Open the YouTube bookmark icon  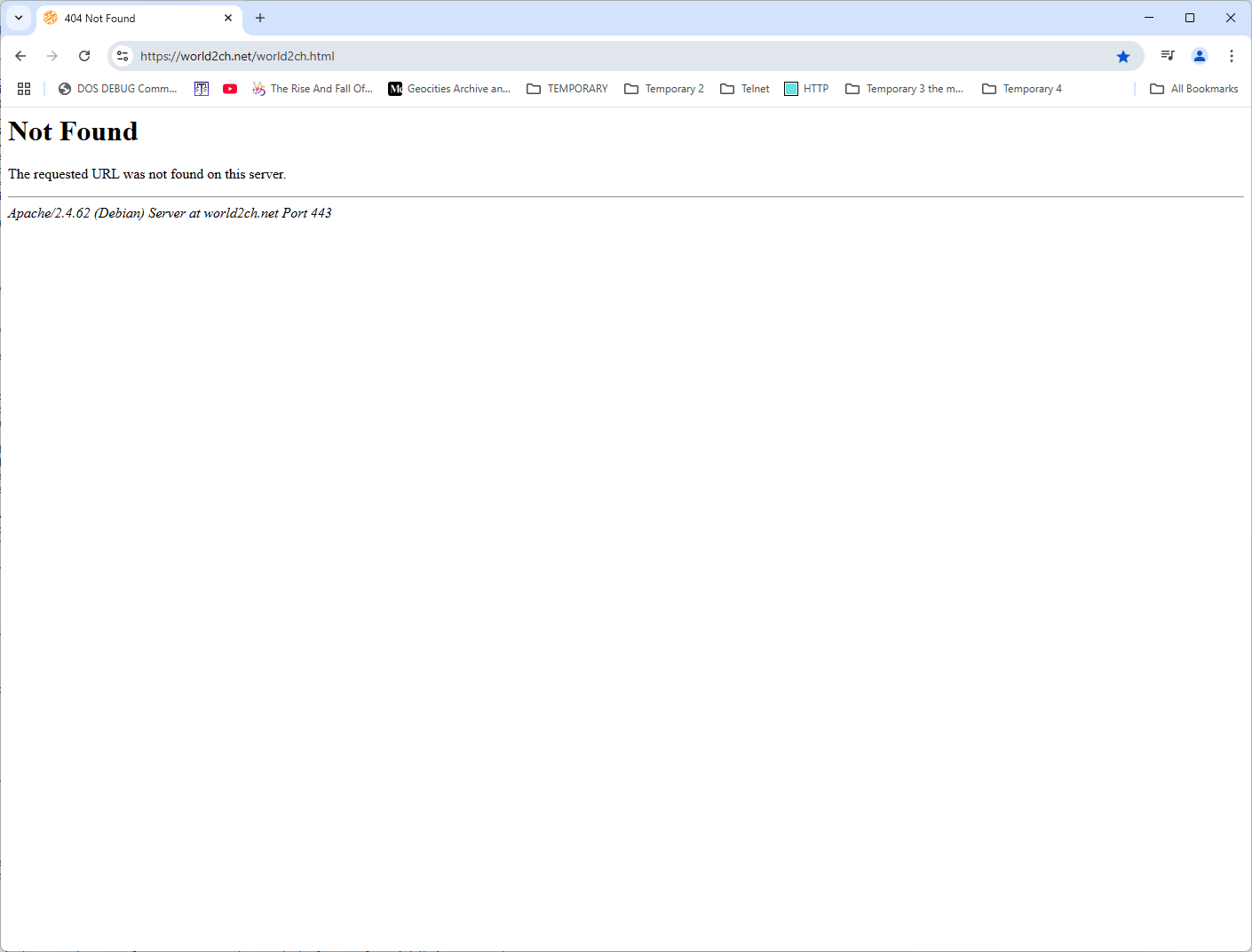pos(230,89)
